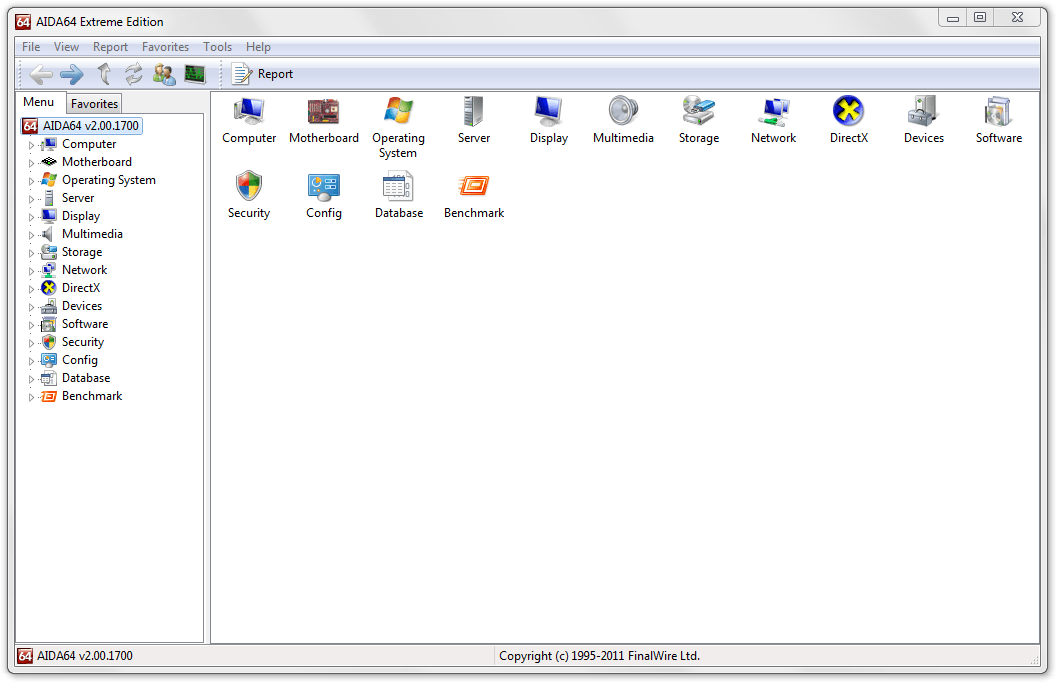This screenshot has width=1057, height=683.
Task: Open the Favorites menu
Action: (x=165, y=47)
